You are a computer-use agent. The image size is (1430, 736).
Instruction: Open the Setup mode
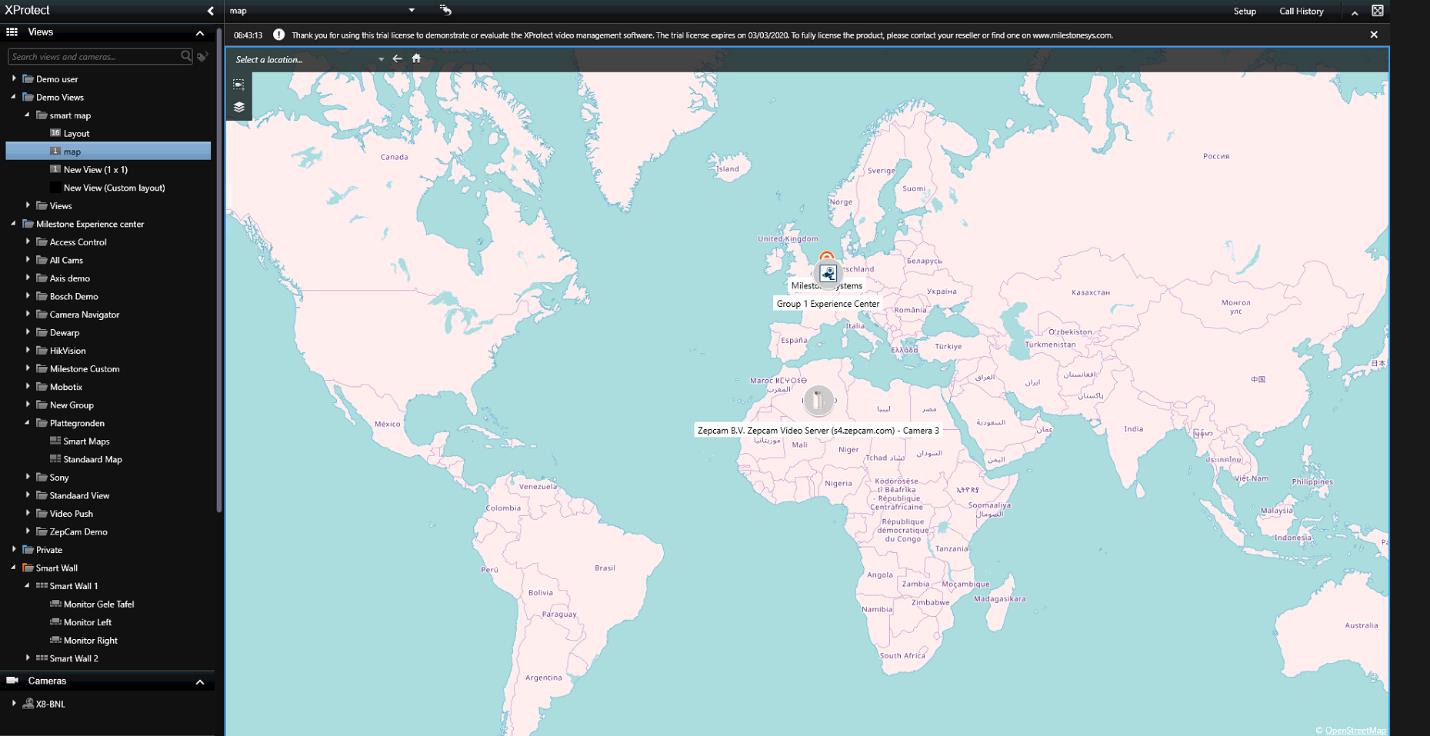tap(1244, 11)
